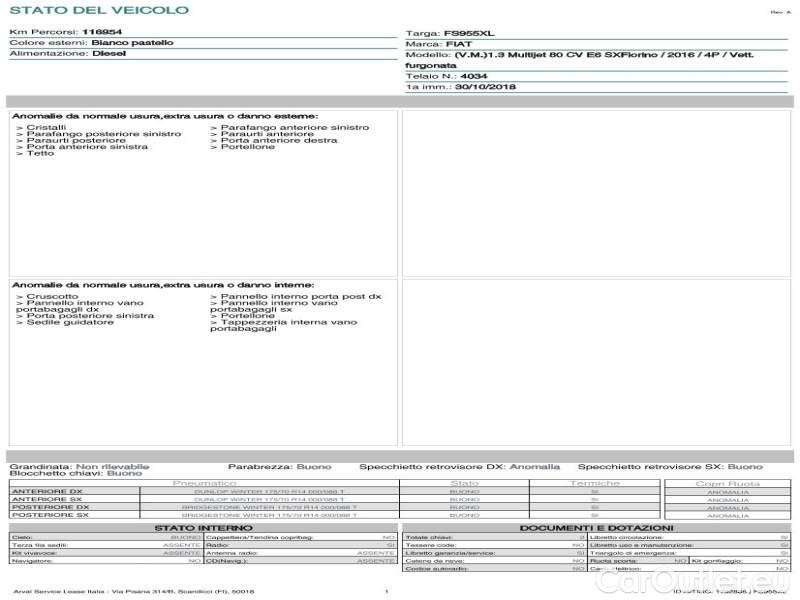
Task: Select the 'Telaio N.: 4034' field
Action: (x=446, y=77)
